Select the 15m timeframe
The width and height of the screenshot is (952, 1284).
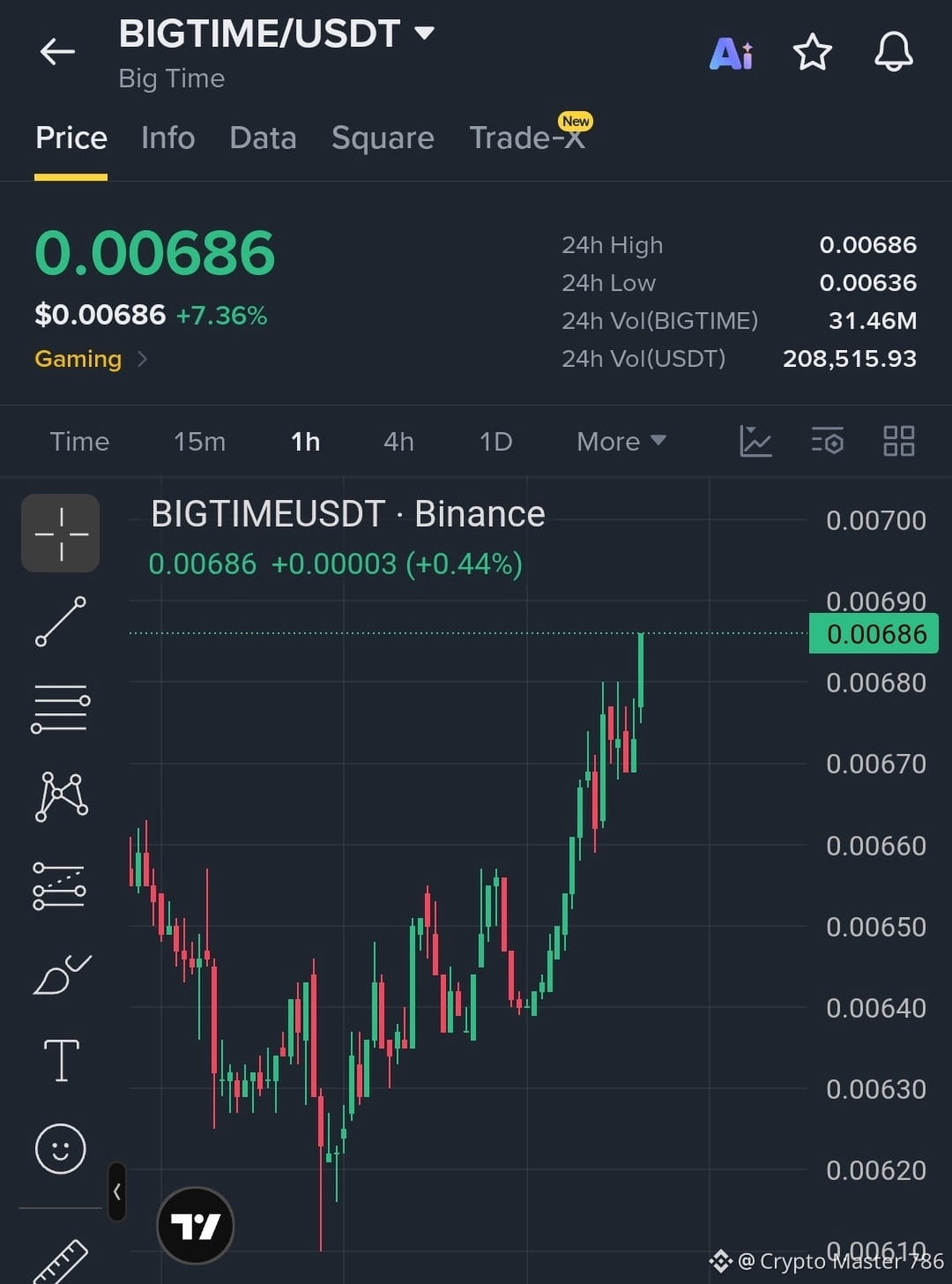[199, 441]
